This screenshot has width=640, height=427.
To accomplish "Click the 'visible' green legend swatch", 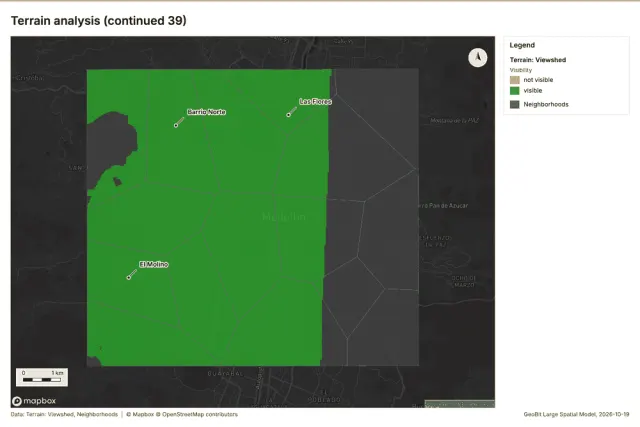I will 515,91.
